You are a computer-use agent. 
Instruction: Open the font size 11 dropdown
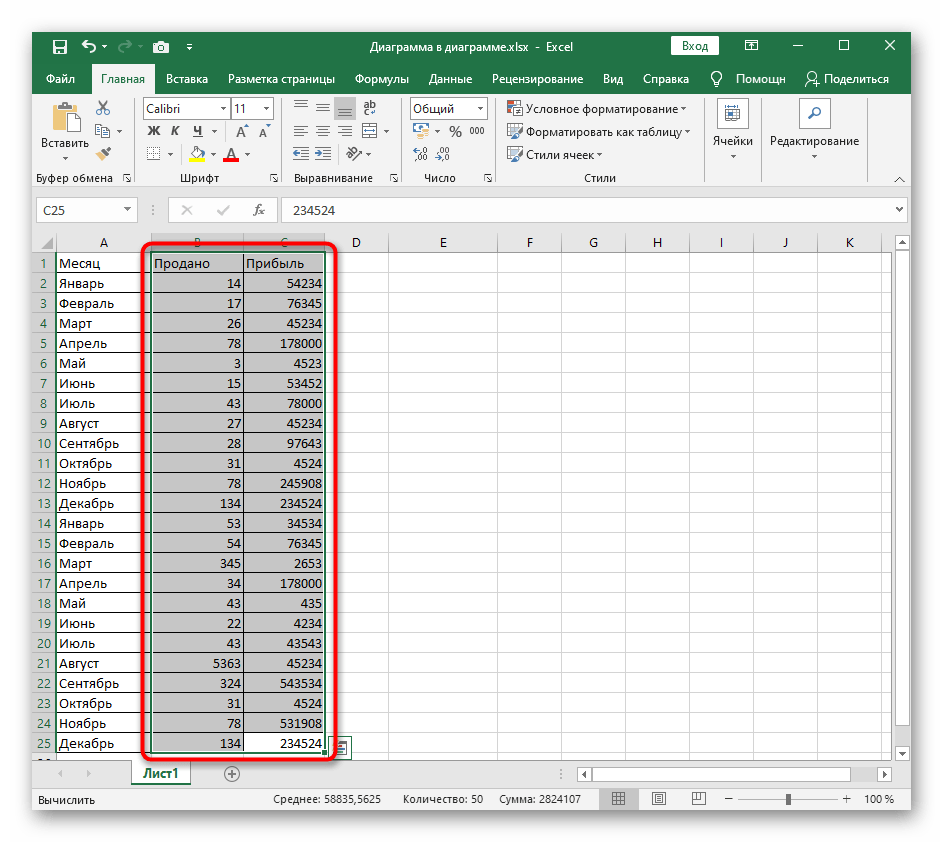pos(266,109)
